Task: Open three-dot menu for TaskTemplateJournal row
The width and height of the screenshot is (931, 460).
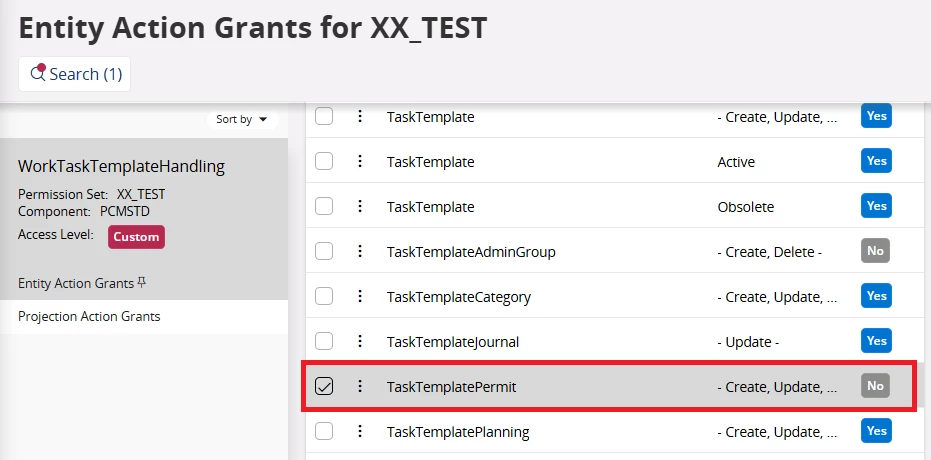Action: click(359, 341)
